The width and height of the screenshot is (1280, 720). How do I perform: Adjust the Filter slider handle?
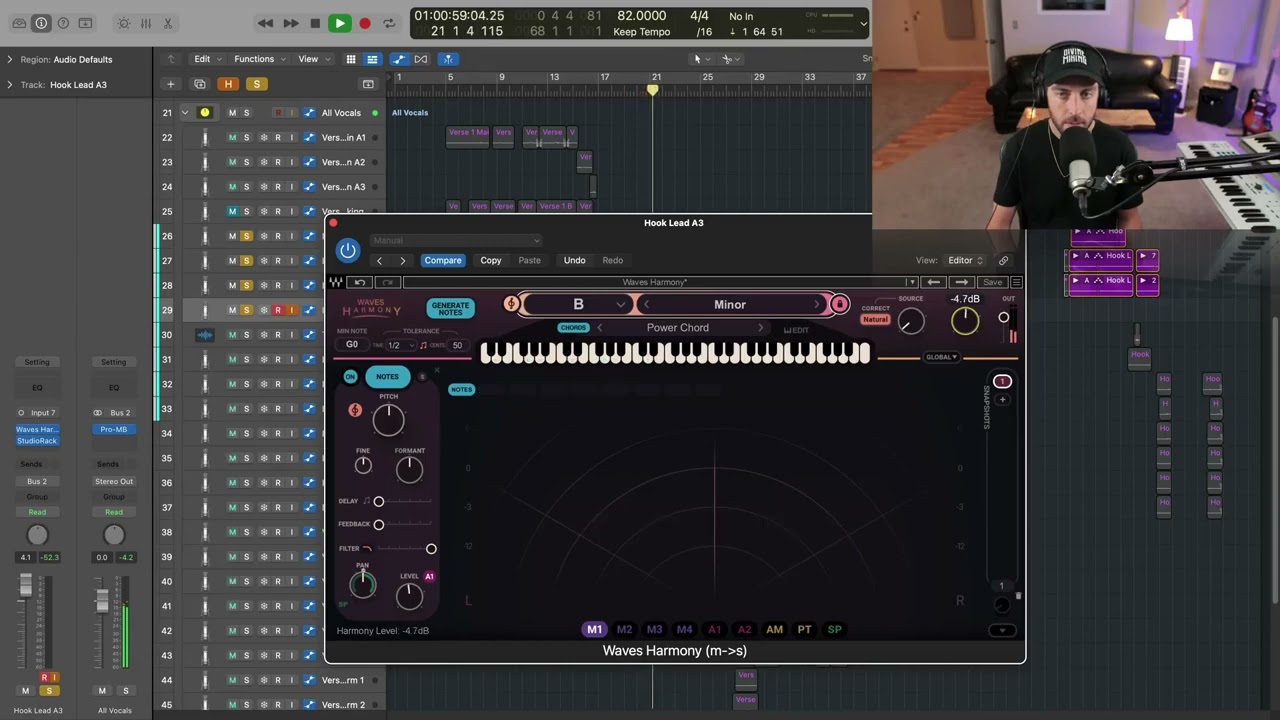tap(431, 548)
